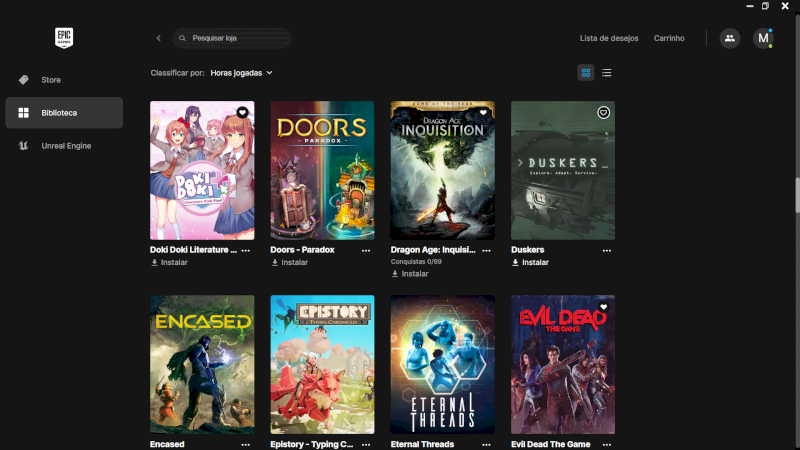Install Dragon Age Inquisition
Viewport: 800px width, 450px height.
[410, 274]
